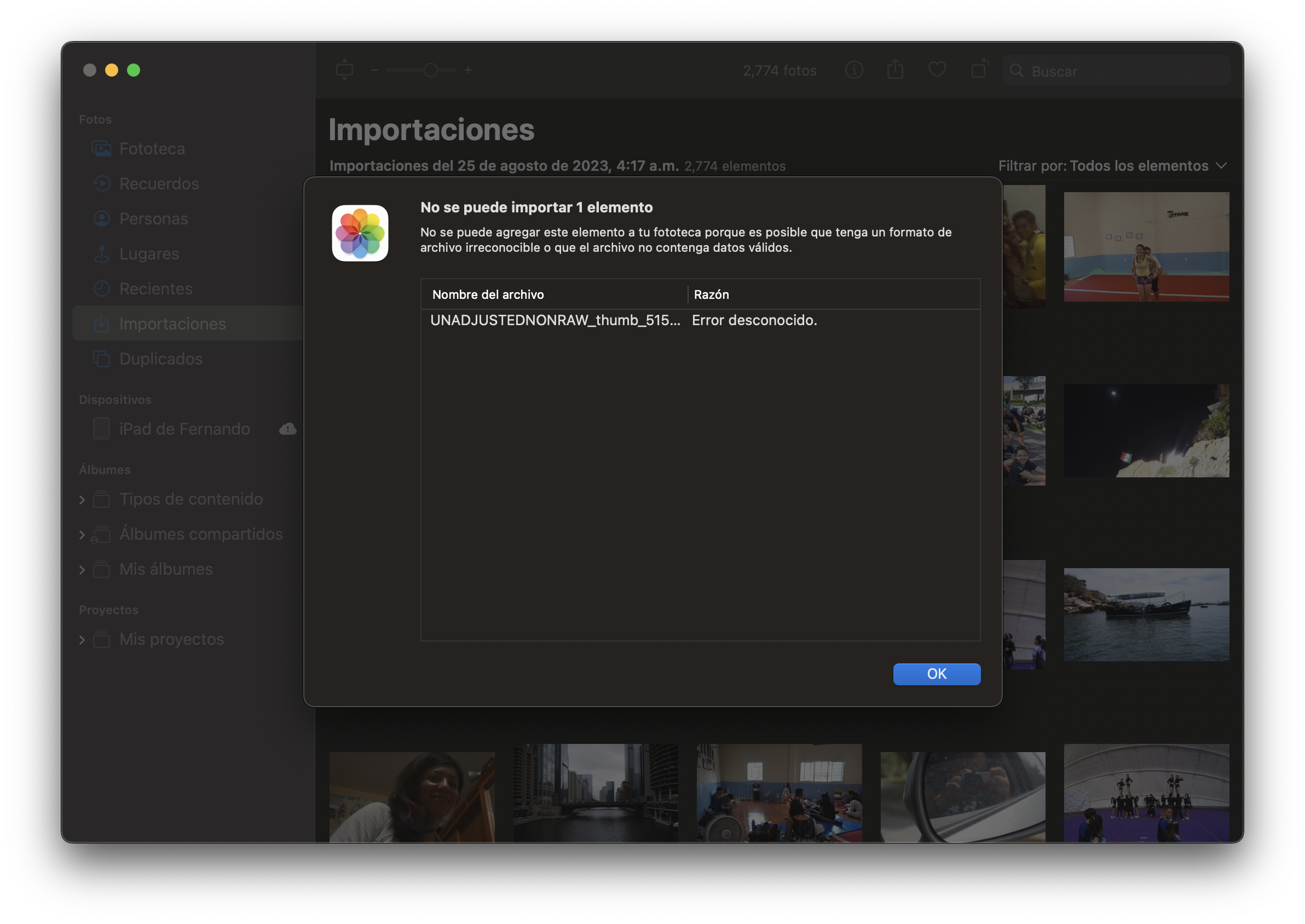Click the heart favorite icon
Screen dimensions: 1305x924
pyautogui.click(x=937, y=70)
